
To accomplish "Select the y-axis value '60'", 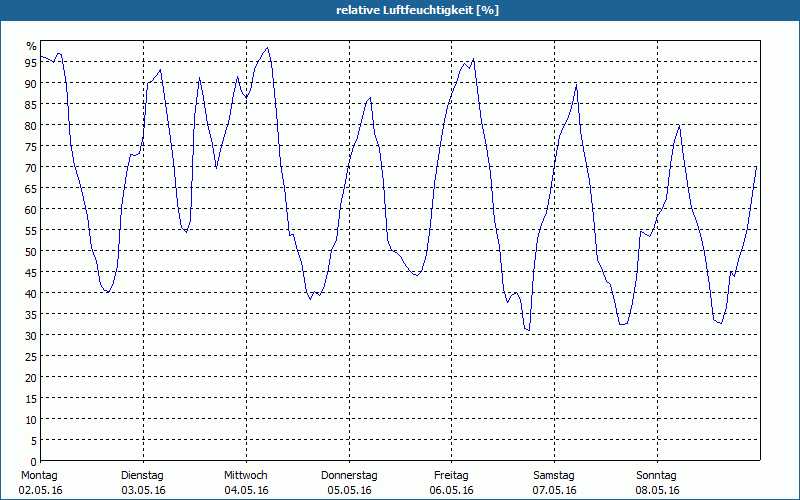I will [32, 209].
